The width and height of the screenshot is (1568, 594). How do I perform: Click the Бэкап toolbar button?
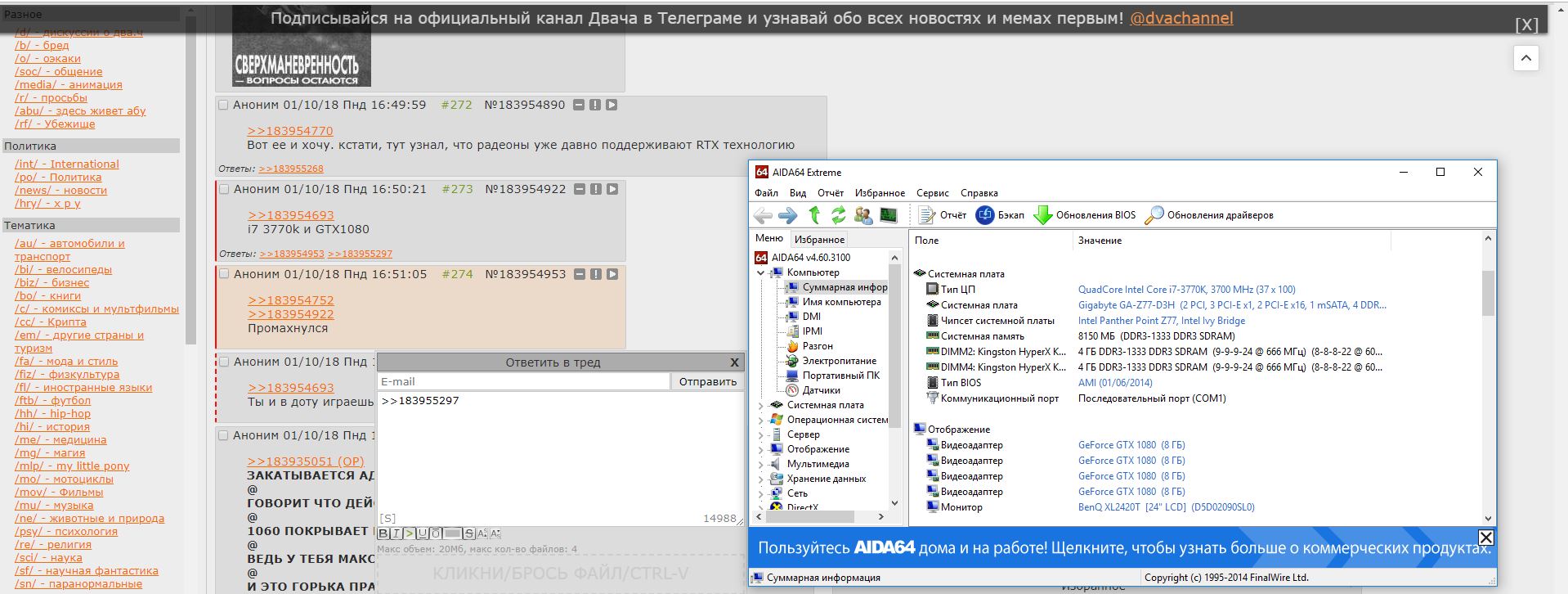coord(1000,215)
